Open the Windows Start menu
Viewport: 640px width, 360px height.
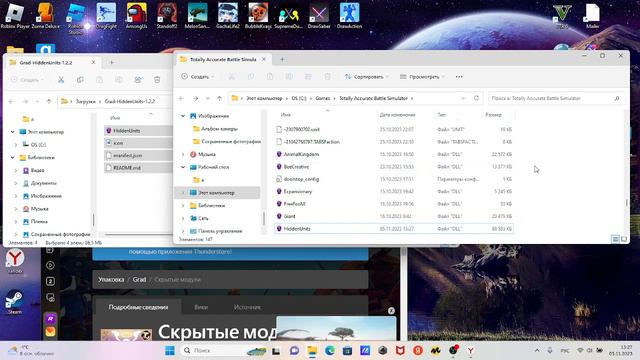point(170,351)
